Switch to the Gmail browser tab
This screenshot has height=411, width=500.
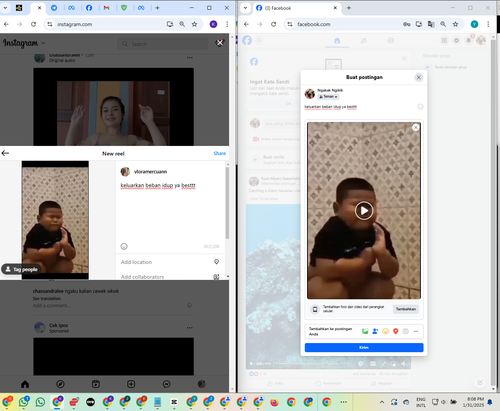pyautogui.click(x=107, y=8)
